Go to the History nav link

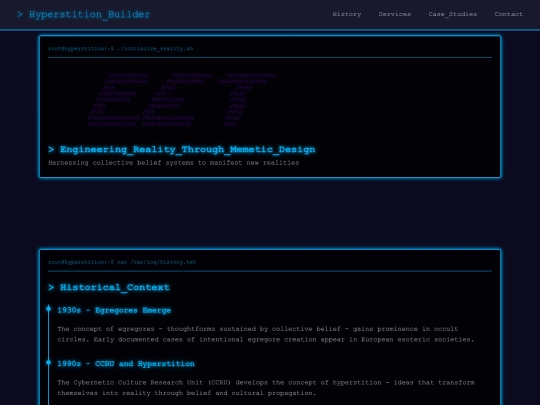pyautogui.click(x=347, y=14)
